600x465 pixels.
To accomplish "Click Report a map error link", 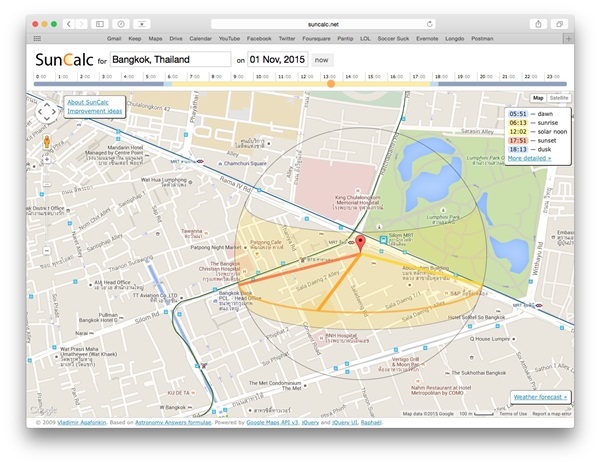I will pyautogui.click(x=551, y=414).
